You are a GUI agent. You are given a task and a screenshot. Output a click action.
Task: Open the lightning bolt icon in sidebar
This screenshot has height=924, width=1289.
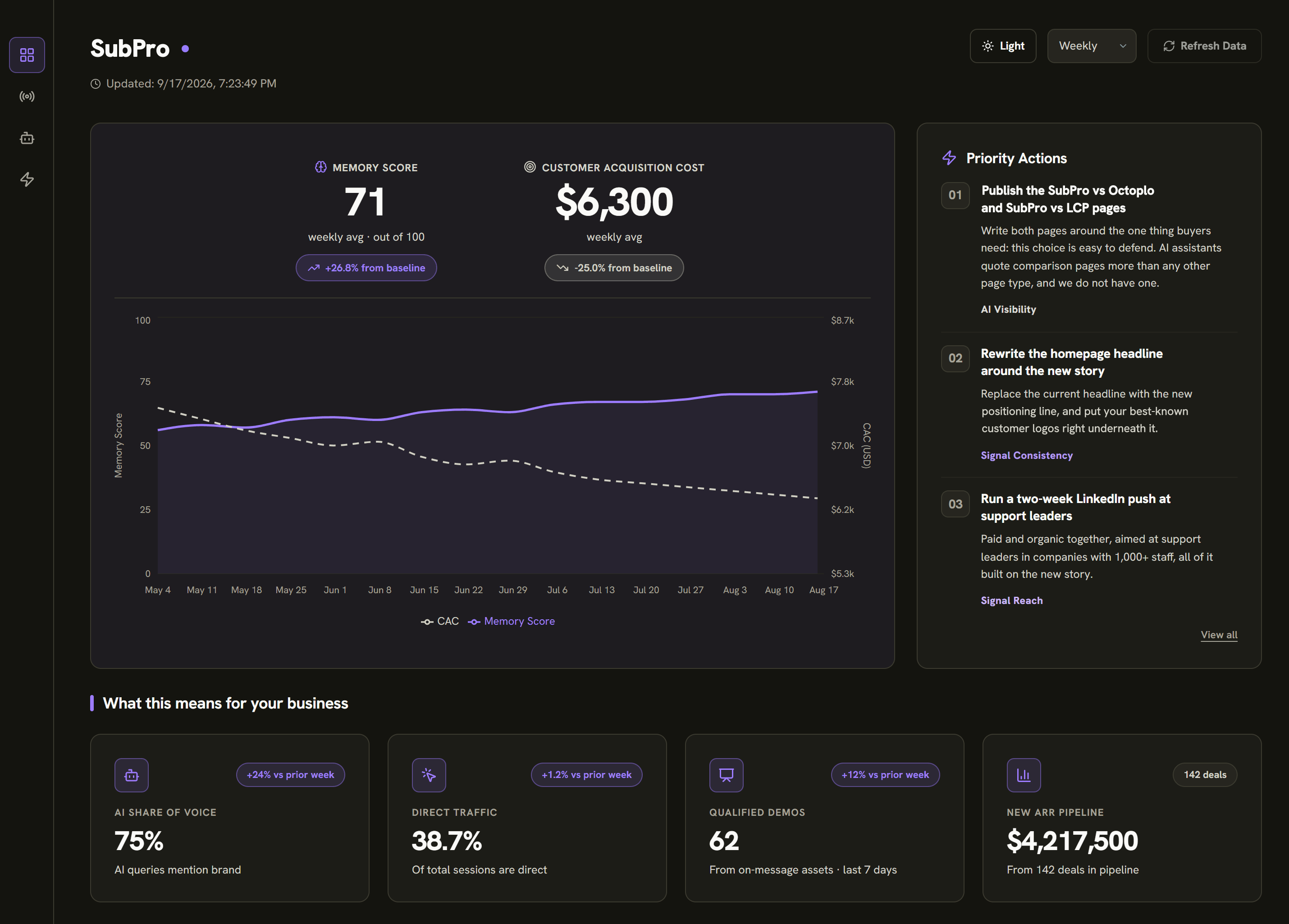point(27,179)
